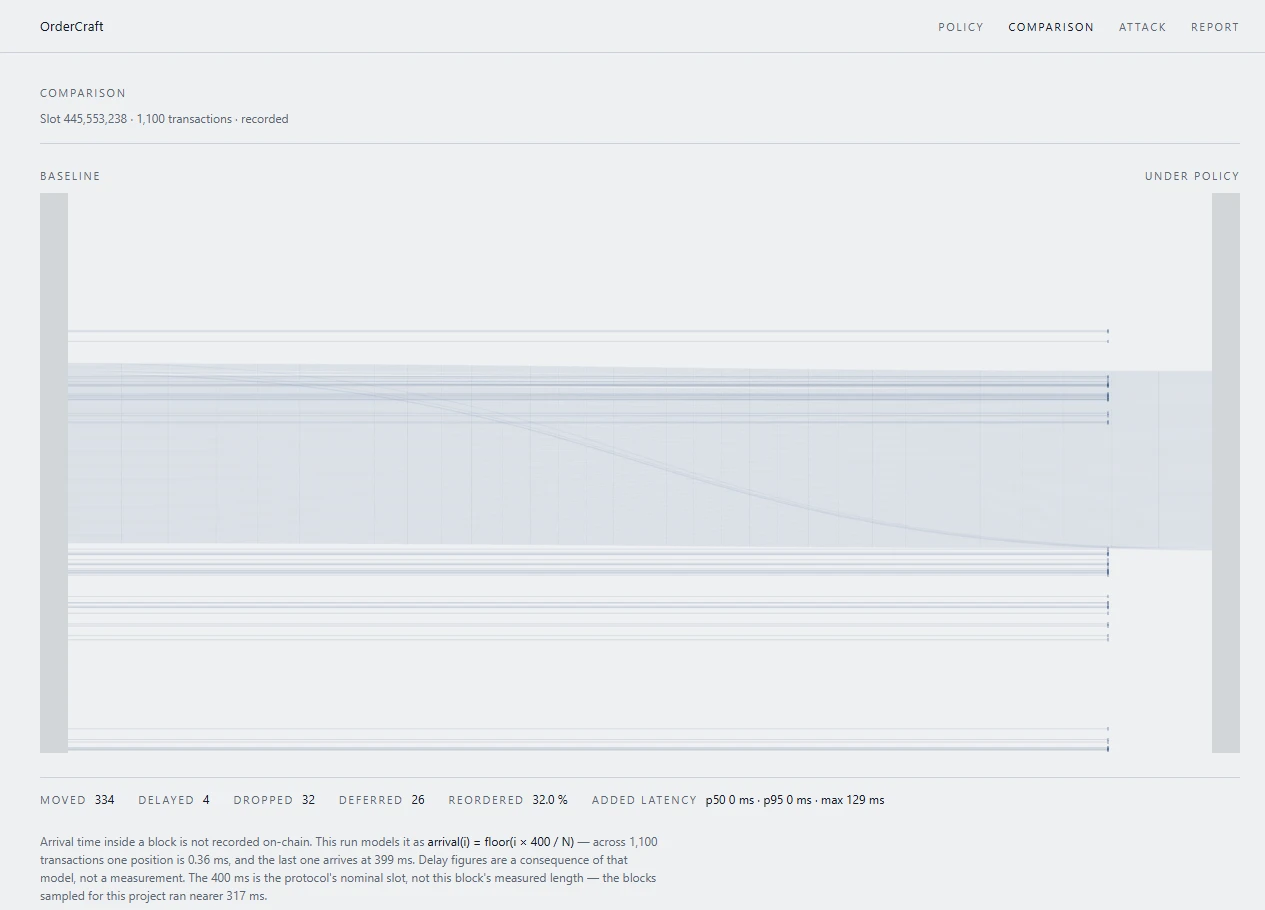Image resolution: width=1265 pixels, height=910 pixels.
Task: Click the DROPPED 32 statistic
Action: coord(274,800)
